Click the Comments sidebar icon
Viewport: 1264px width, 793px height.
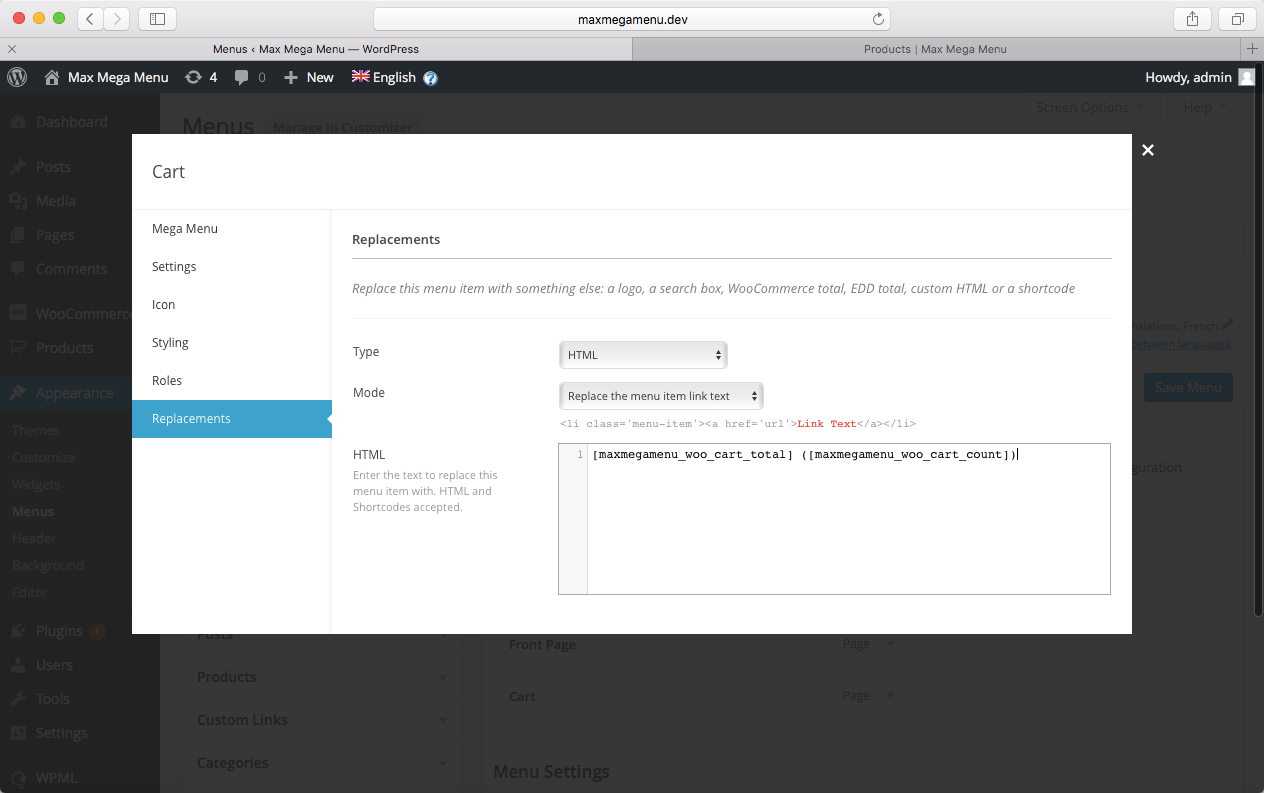18,269
